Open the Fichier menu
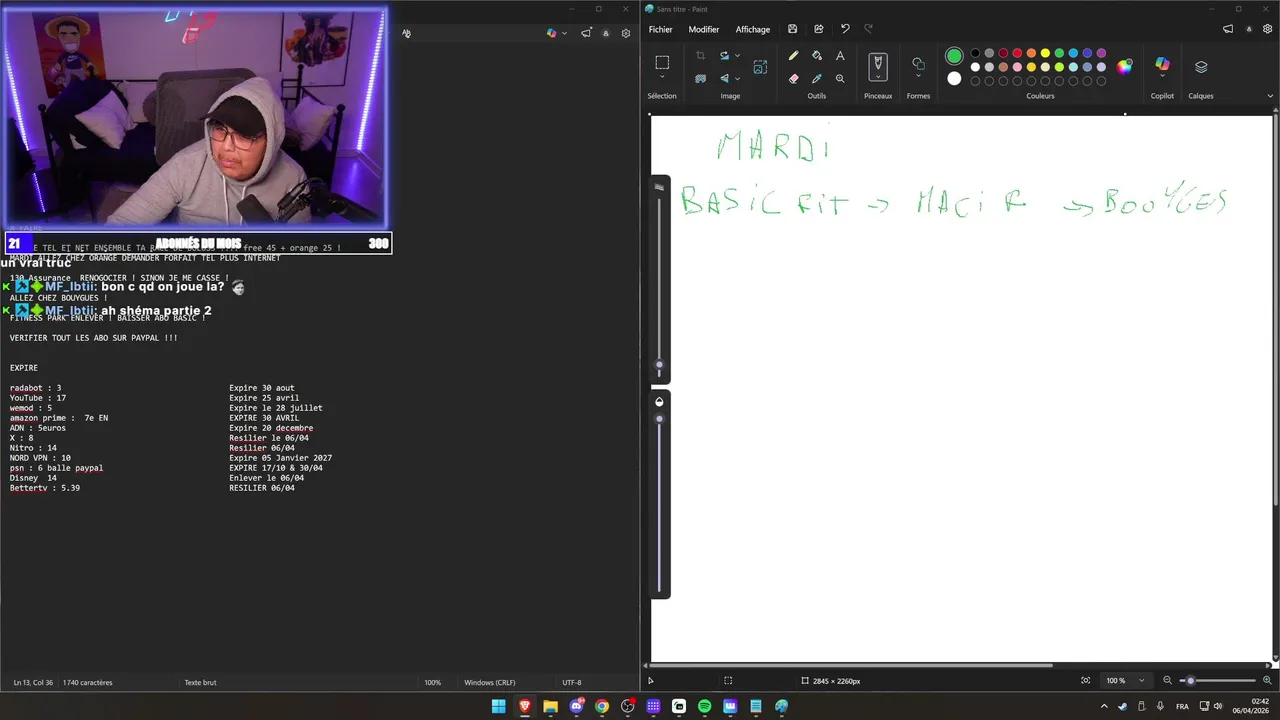1280x720 pixels. (x=661, y=29)
